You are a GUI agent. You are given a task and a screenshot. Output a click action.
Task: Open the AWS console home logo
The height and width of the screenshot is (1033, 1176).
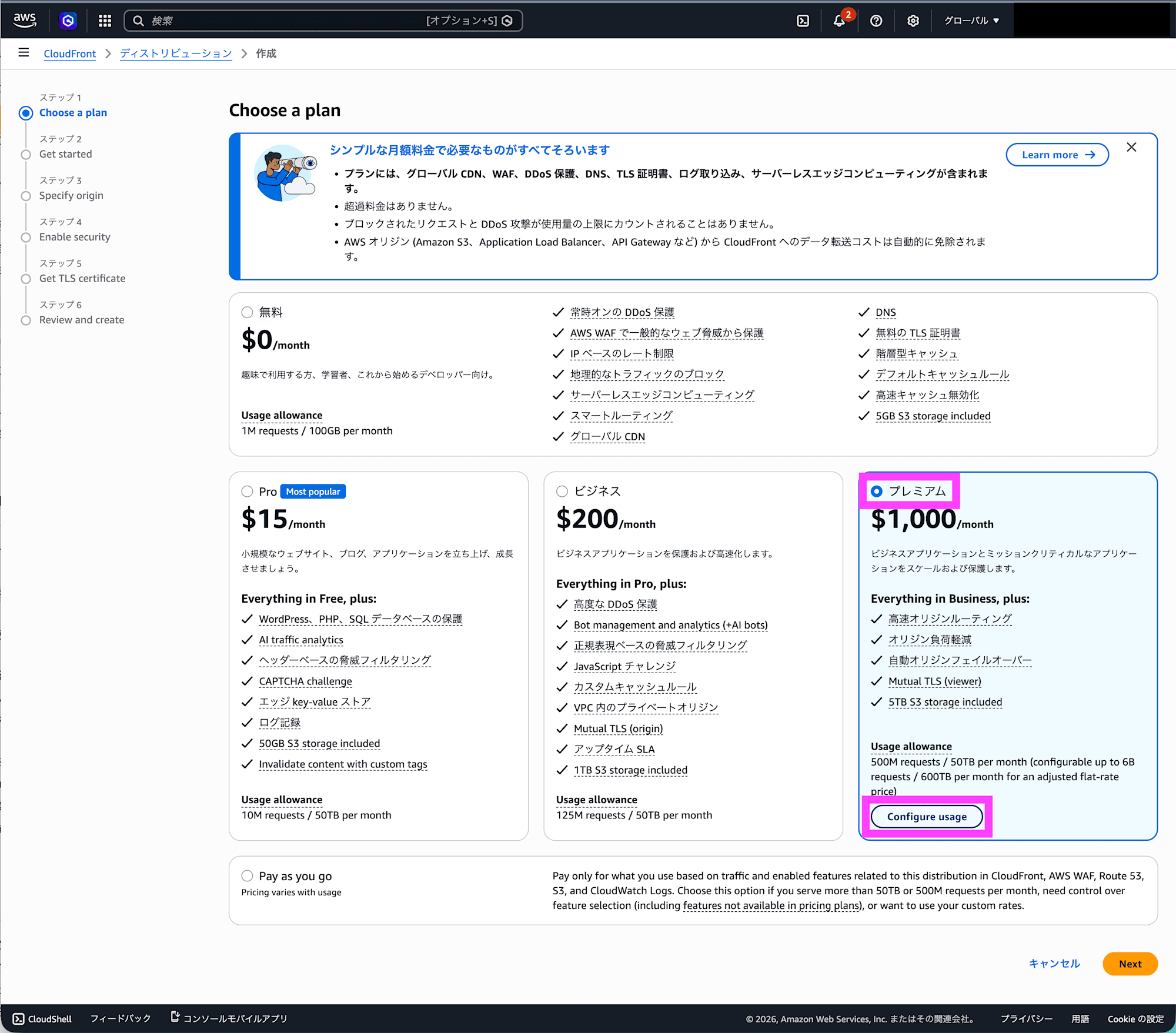25,21
